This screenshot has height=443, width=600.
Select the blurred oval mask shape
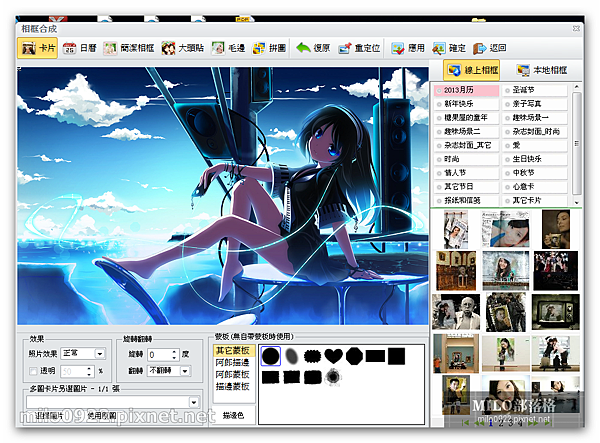[292, 356]
